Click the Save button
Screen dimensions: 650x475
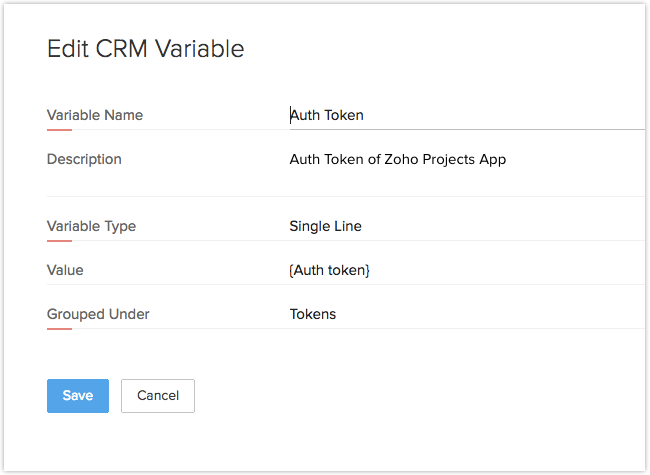point(78,396)
